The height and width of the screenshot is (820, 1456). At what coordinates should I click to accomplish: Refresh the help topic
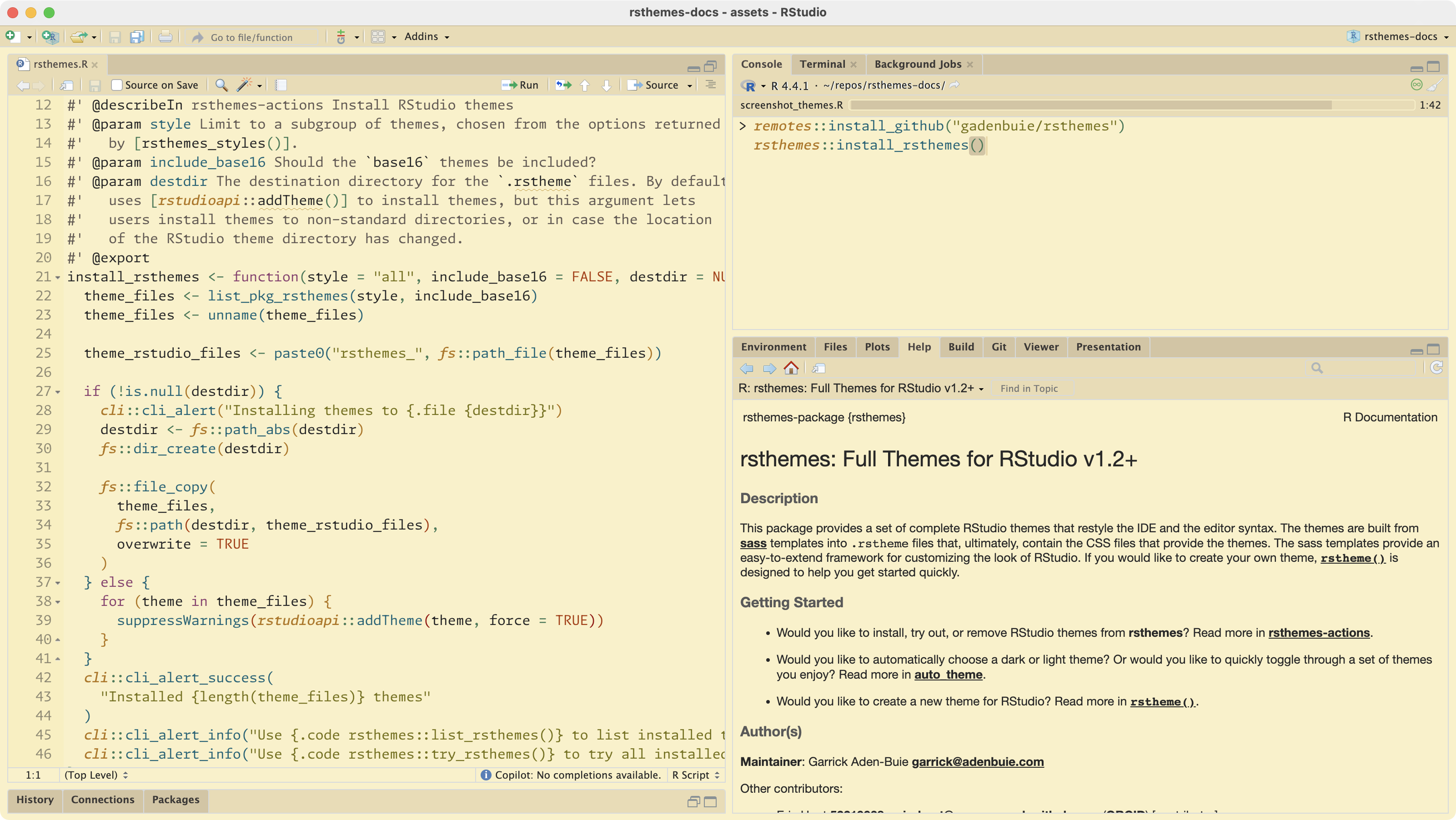tap(1436, 368)
